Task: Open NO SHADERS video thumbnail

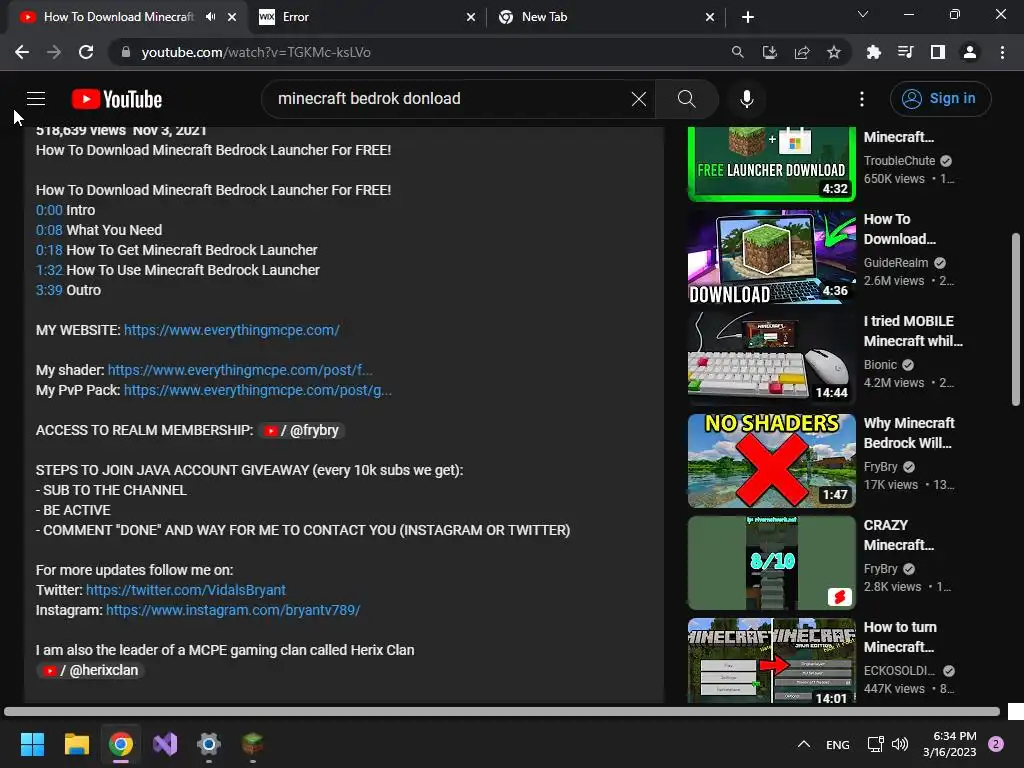Action: pyautogui.click(x=771, y=460)
